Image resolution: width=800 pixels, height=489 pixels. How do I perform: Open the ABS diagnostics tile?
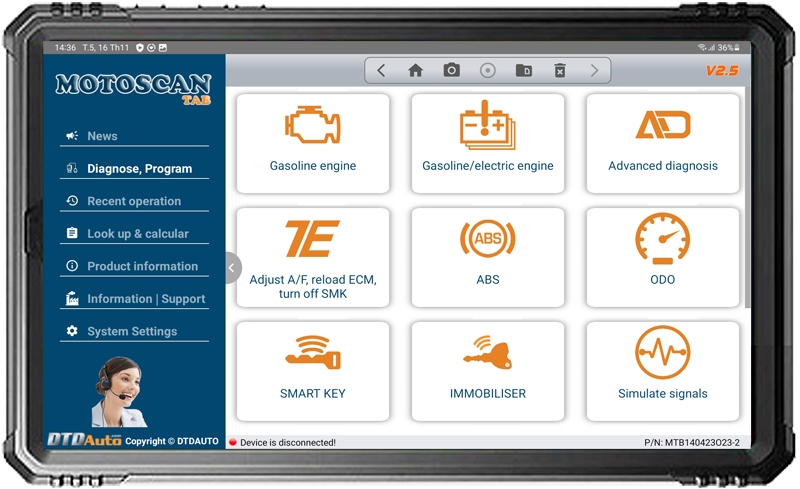[488, 257]
